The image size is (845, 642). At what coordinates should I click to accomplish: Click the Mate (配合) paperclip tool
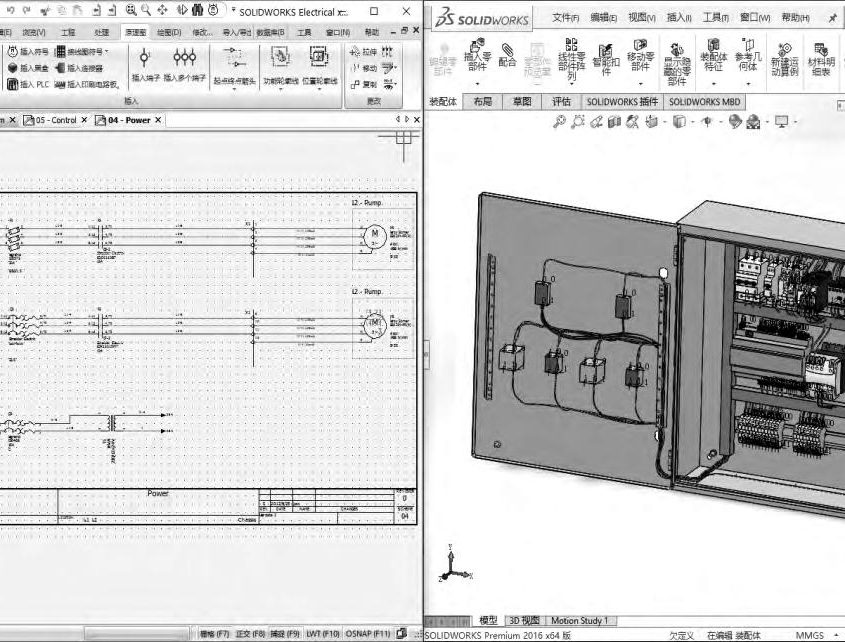pyautogui.click(x=507, y=56)
